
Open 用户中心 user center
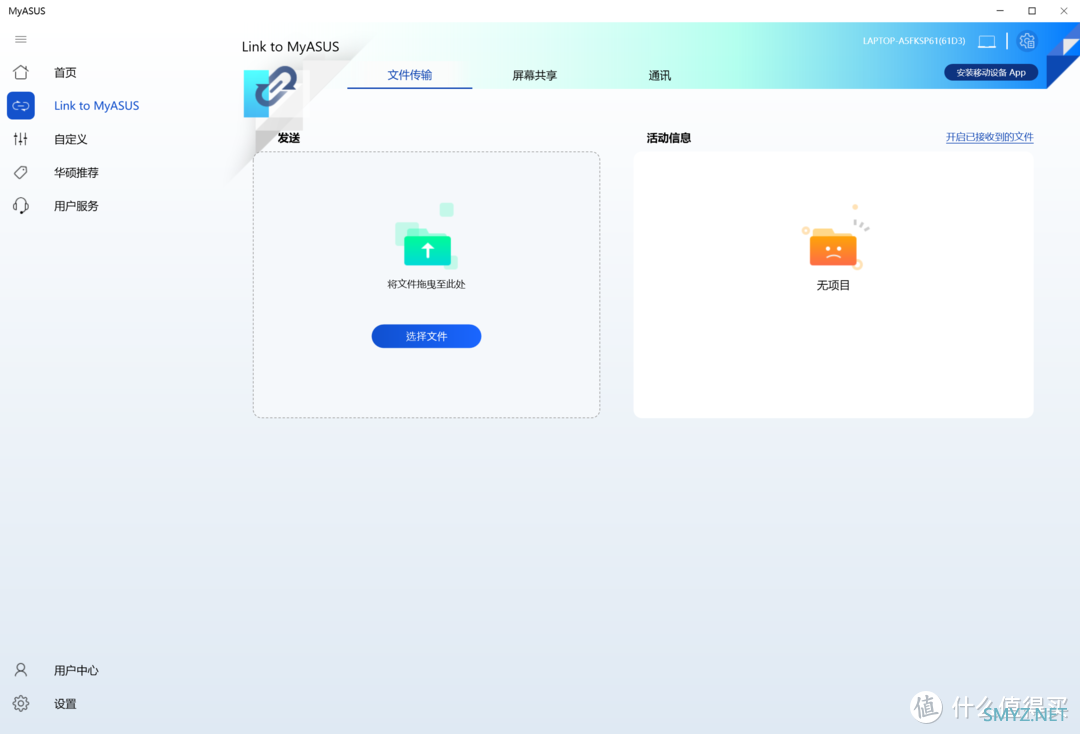76,670
